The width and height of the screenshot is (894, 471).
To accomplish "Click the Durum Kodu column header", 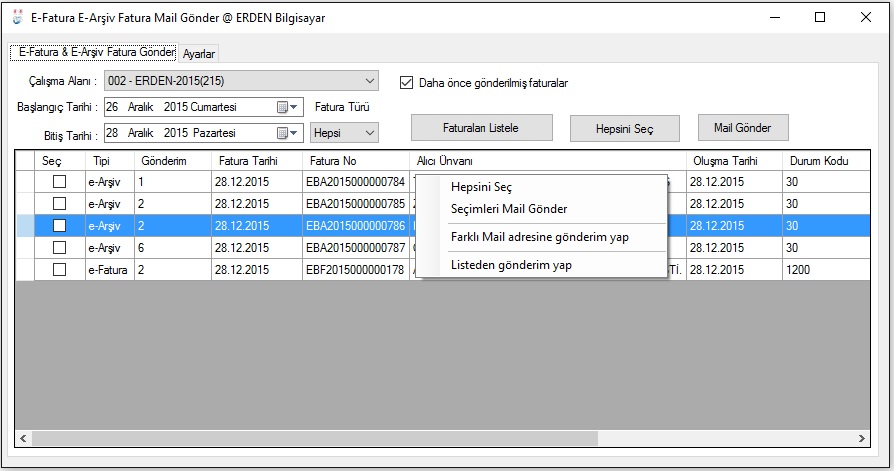I will (818, 161).
